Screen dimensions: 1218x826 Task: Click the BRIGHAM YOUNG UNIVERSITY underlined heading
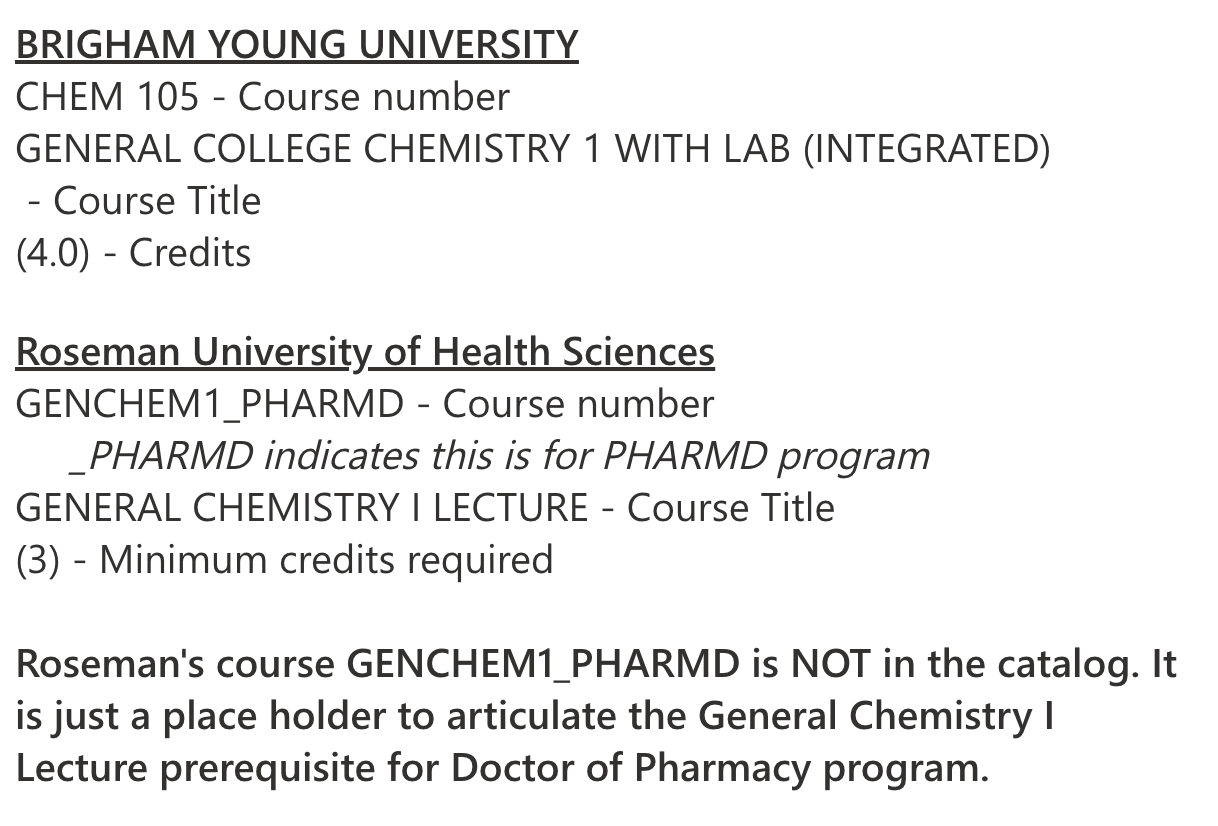297,45
